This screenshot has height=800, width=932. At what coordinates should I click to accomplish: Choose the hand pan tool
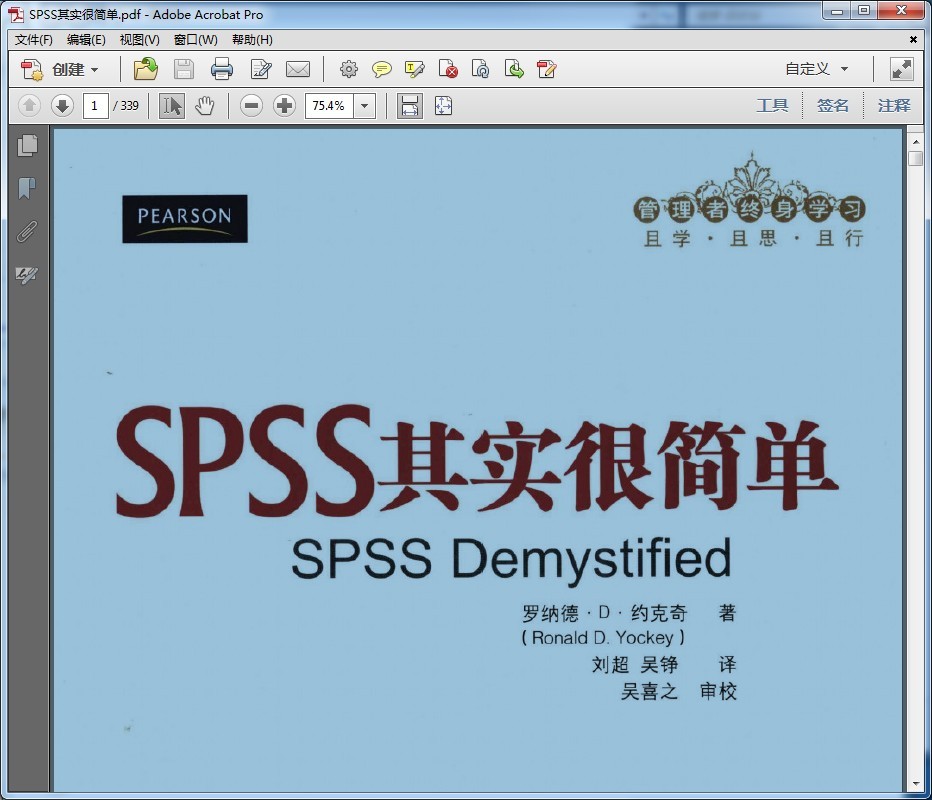pos(204,106)
